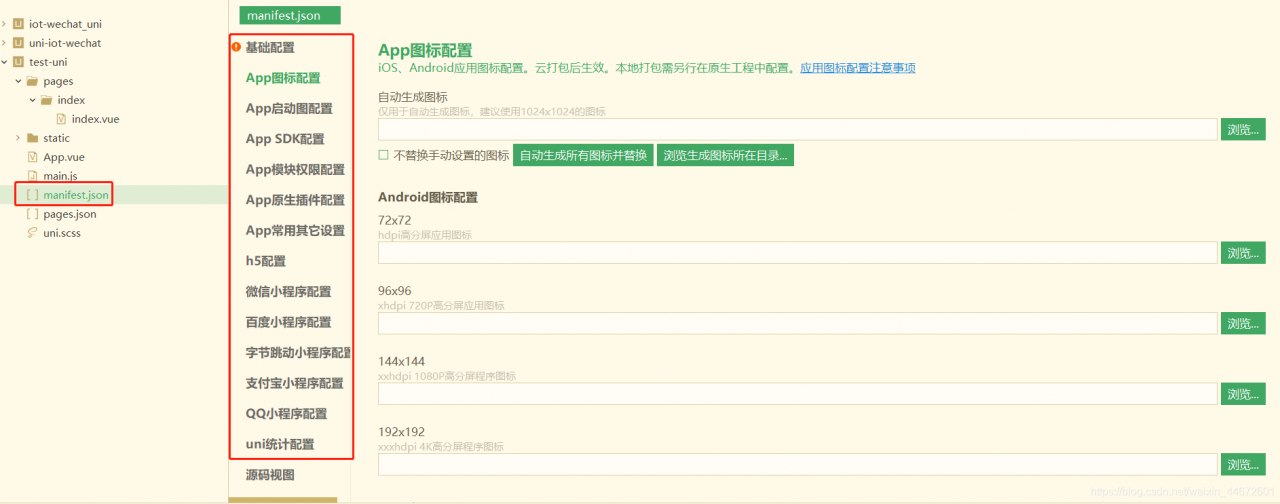Collapse the index folder arrow

32,100
